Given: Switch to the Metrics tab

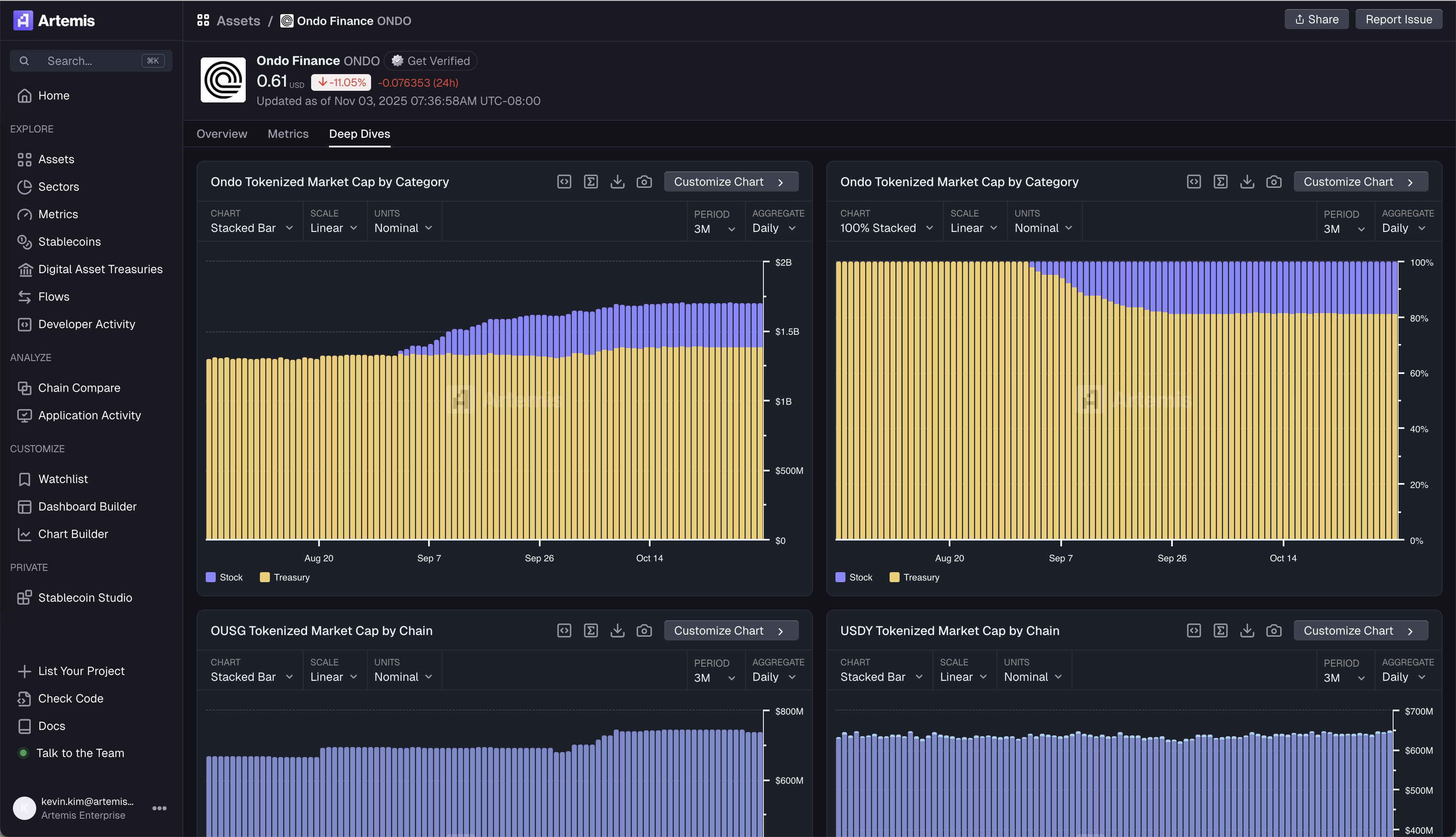Looking at the screenshot, I should pyautogui.click(x=288, y=134).
